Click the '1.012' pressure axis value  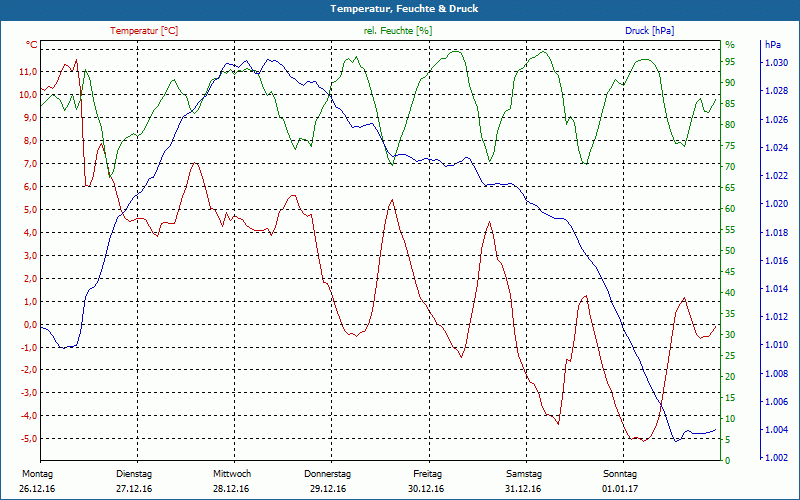pos(777,317)
